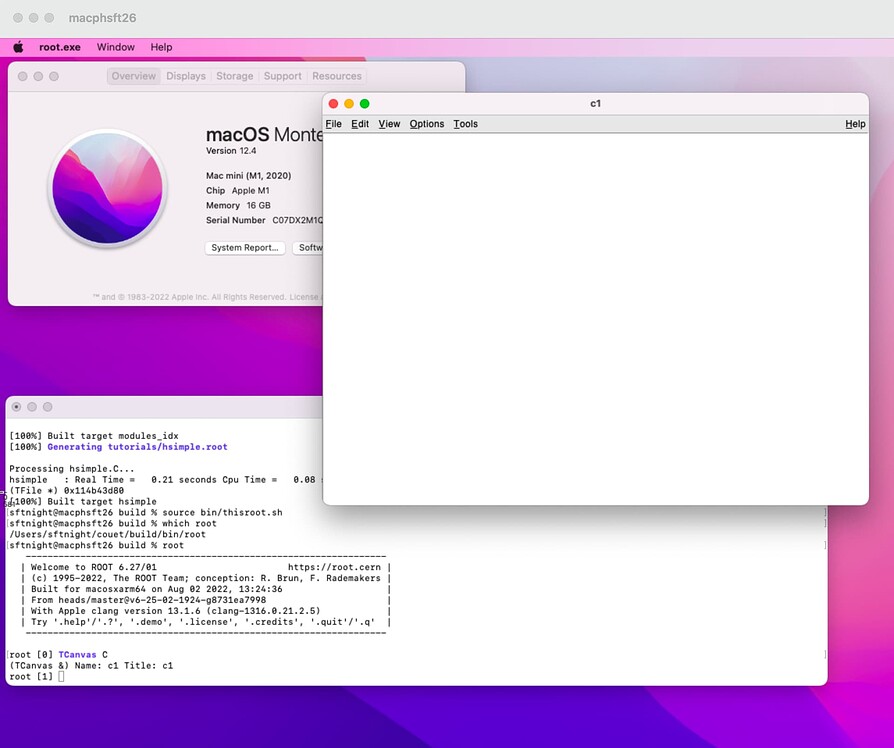
Task: Click '(TCanvas &) Name: c1 Title: c1' line
Action: pyautogui.click(x=91, y=666)
